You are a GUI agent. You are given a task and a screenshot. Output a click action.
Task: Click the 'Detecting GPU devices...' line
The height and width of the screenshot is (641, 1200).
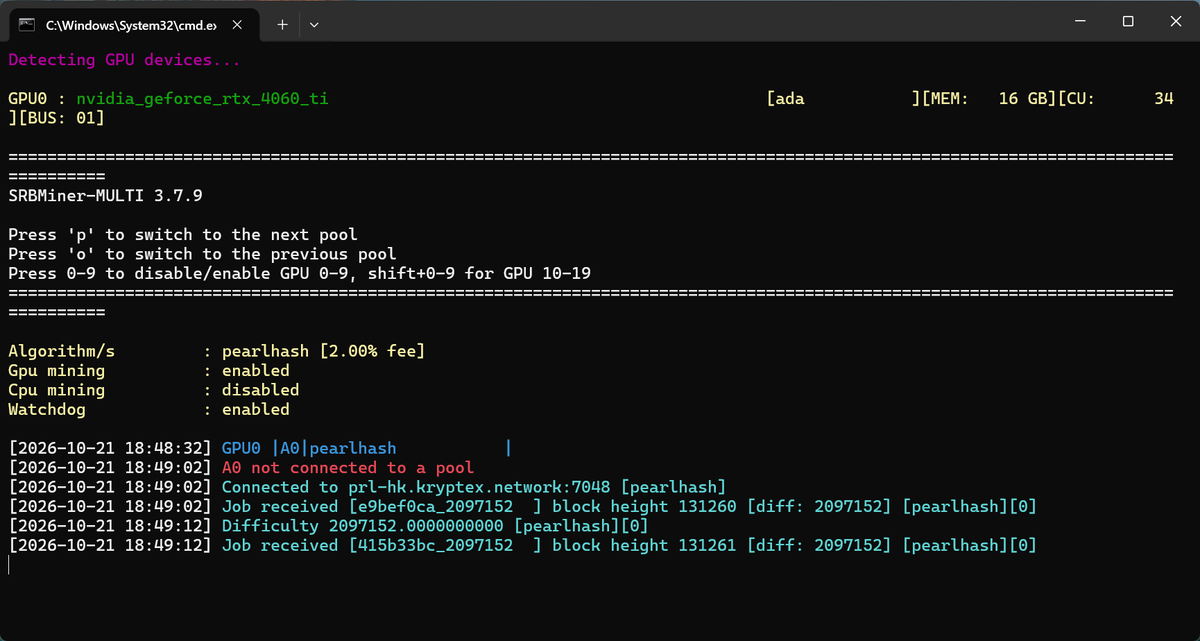pyautogui.click(x=124, y=60)
